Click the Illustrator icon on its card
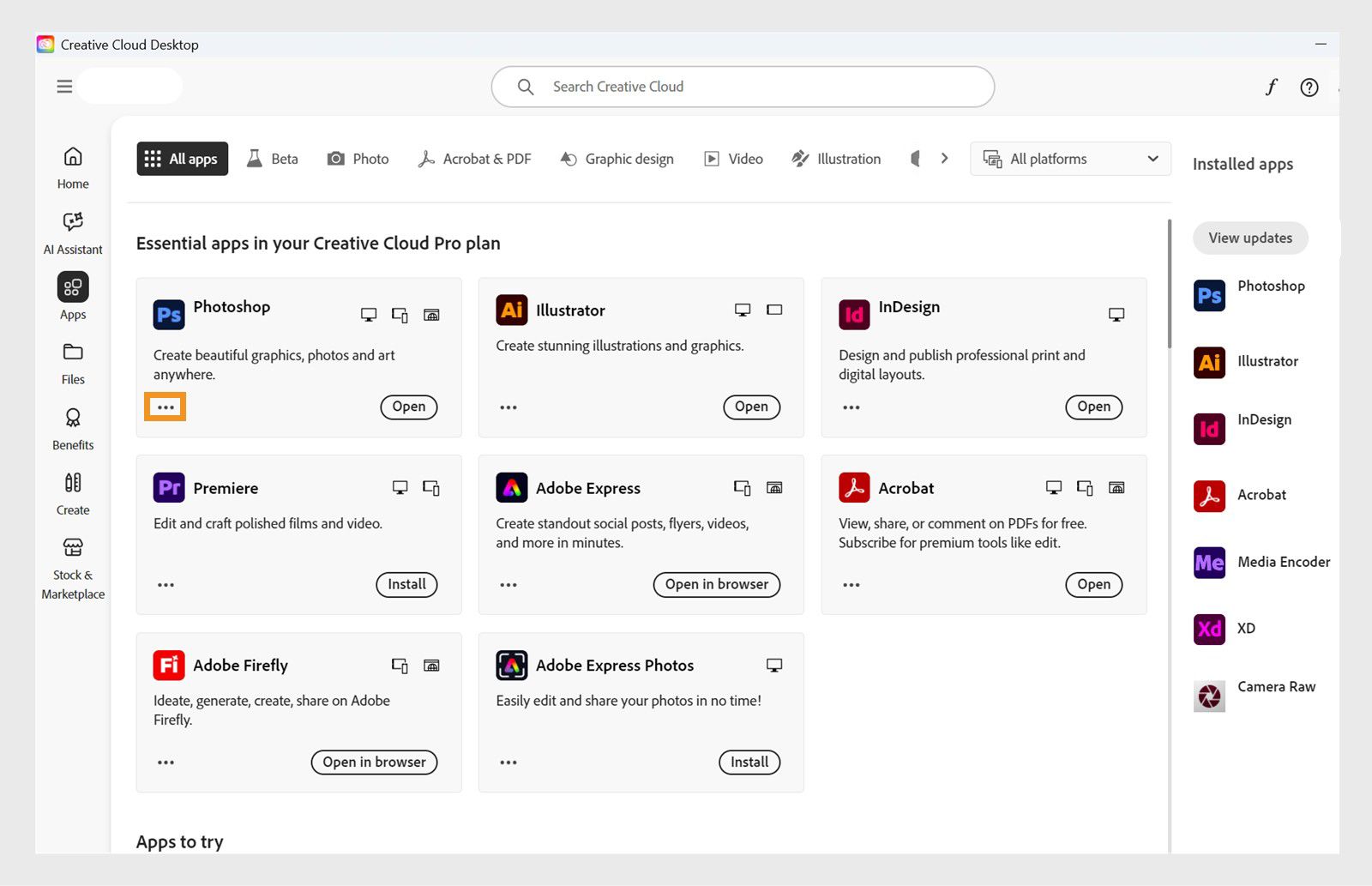Screen dimensions: 1372x886 (512, 310)
